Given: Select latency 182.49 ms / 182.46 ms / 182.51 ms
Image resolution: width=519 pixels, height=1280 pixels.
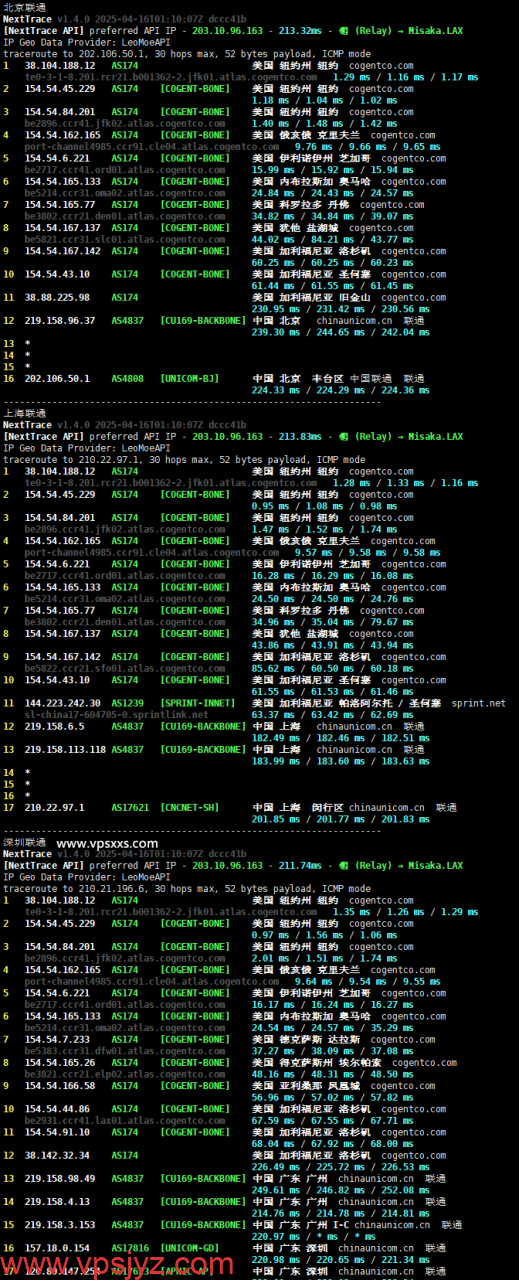Looking at the screenshot, I should [340, 738].
